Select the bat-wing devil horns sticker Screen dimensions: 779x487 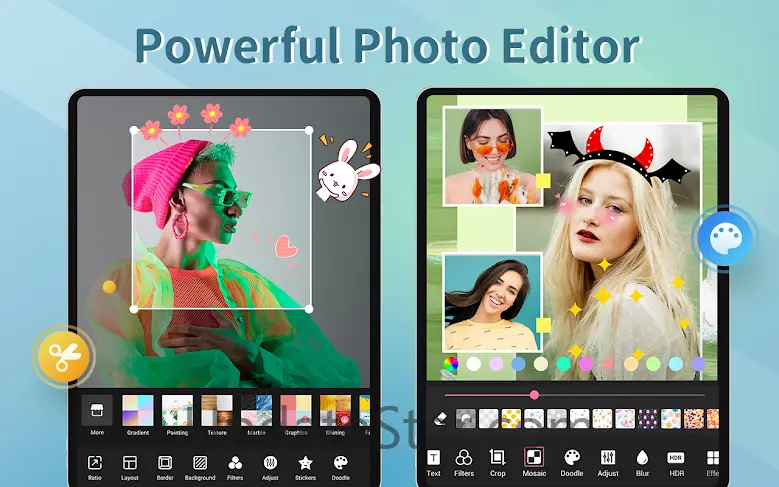pyautogui.click(x=619, y=155)
